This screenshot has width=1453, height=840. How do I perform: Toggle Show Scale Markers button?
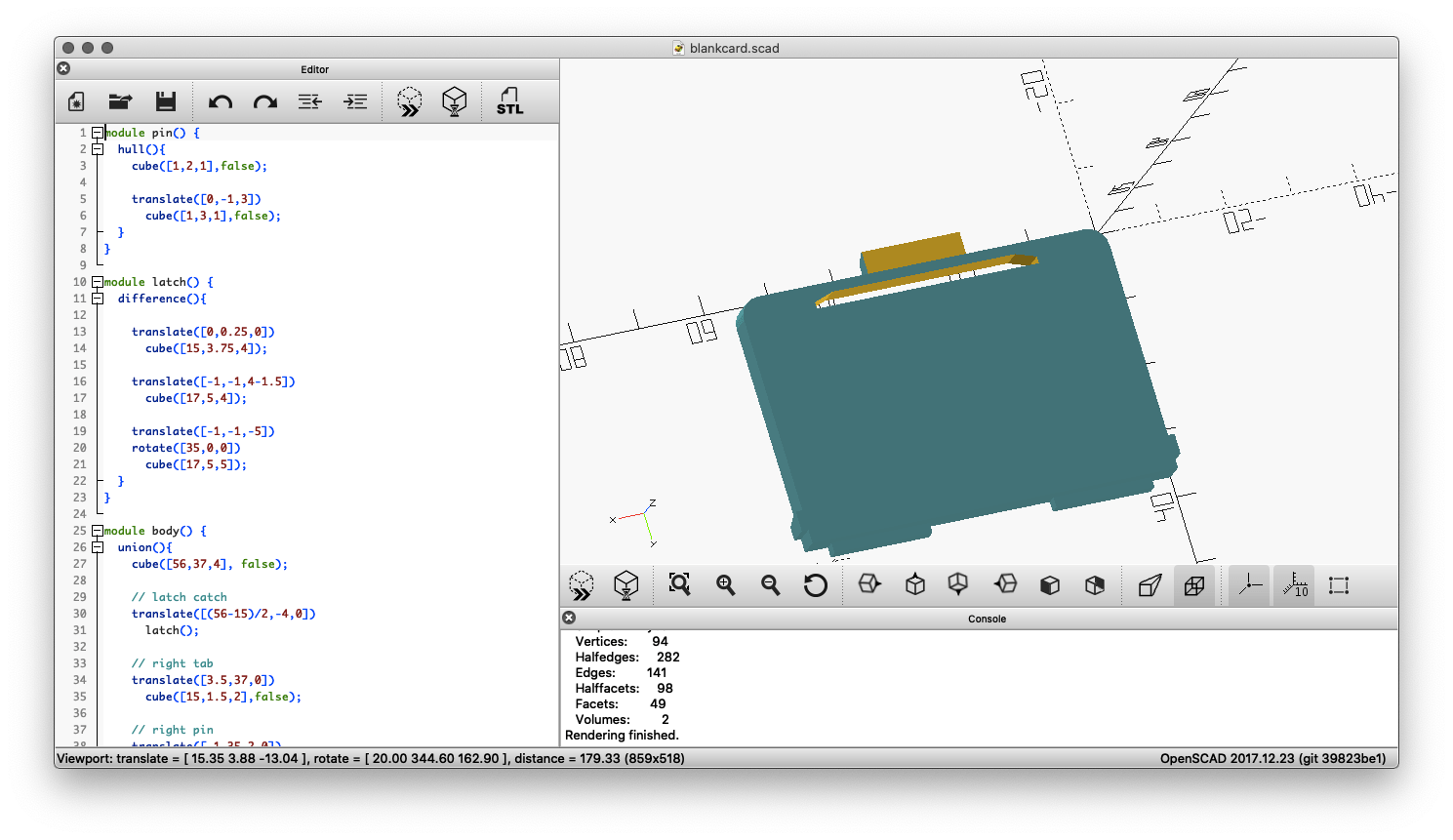1295,585
